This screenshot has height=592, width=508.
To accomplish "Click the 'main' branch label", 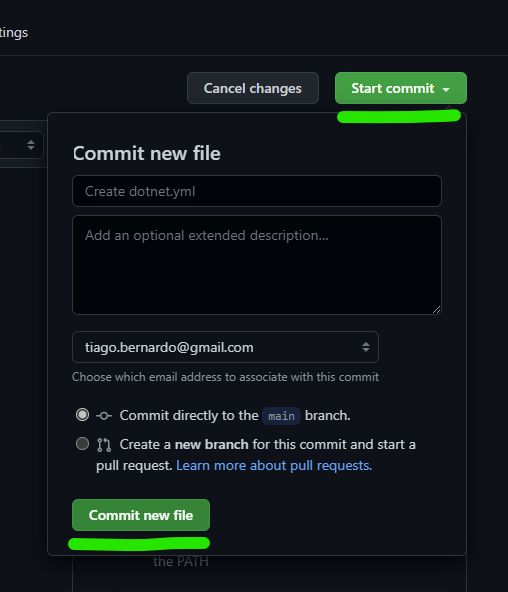I will point(281,416).
